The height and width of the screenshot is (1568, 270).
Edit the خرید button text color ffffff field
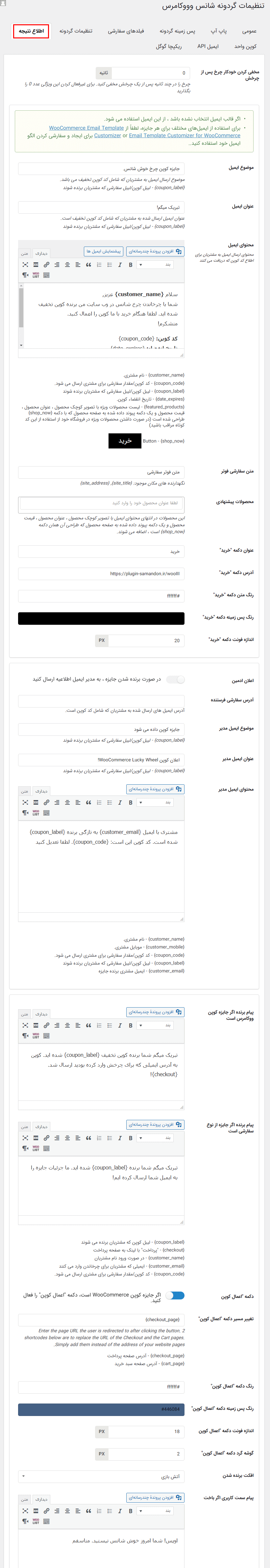101,595
